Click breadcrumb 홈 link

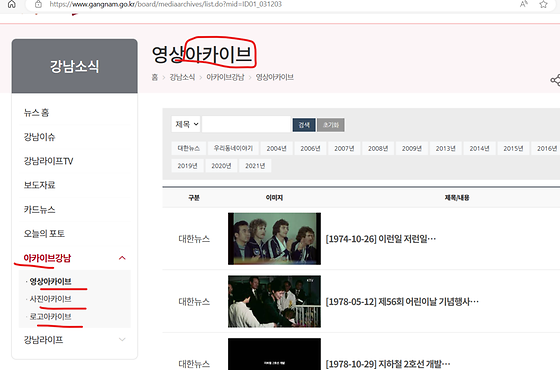(155, 77)
